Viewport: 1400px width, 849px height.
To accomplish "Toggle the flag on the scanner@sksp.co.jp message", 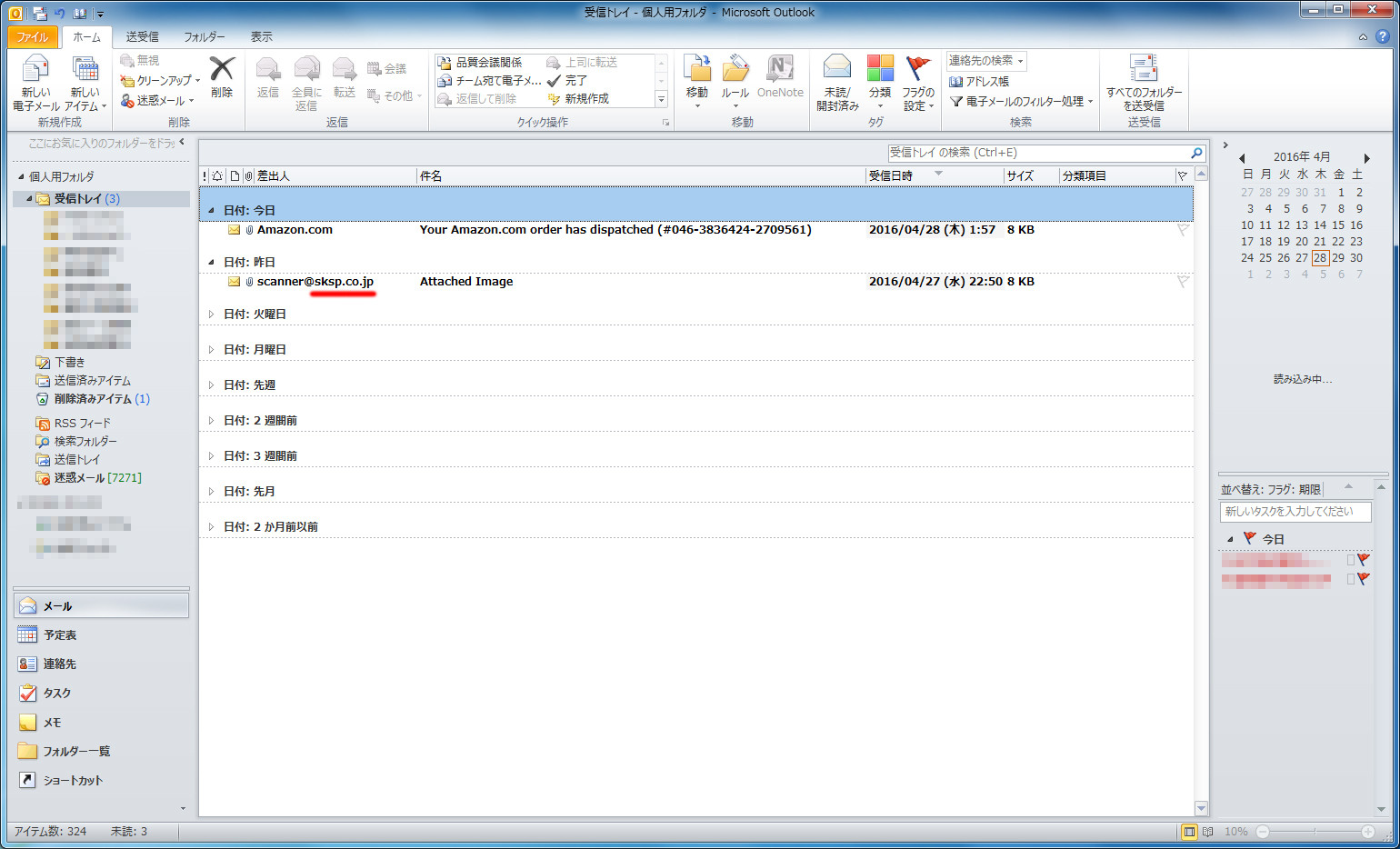I will coord(1183,282).
